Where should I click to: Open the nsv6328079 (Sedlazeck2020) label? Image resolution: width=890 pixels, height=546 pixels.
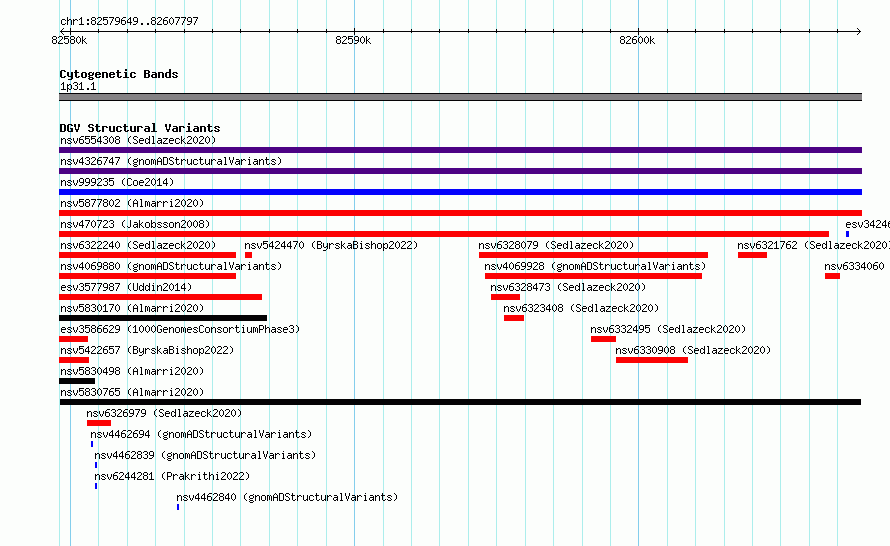click(556, 245)
